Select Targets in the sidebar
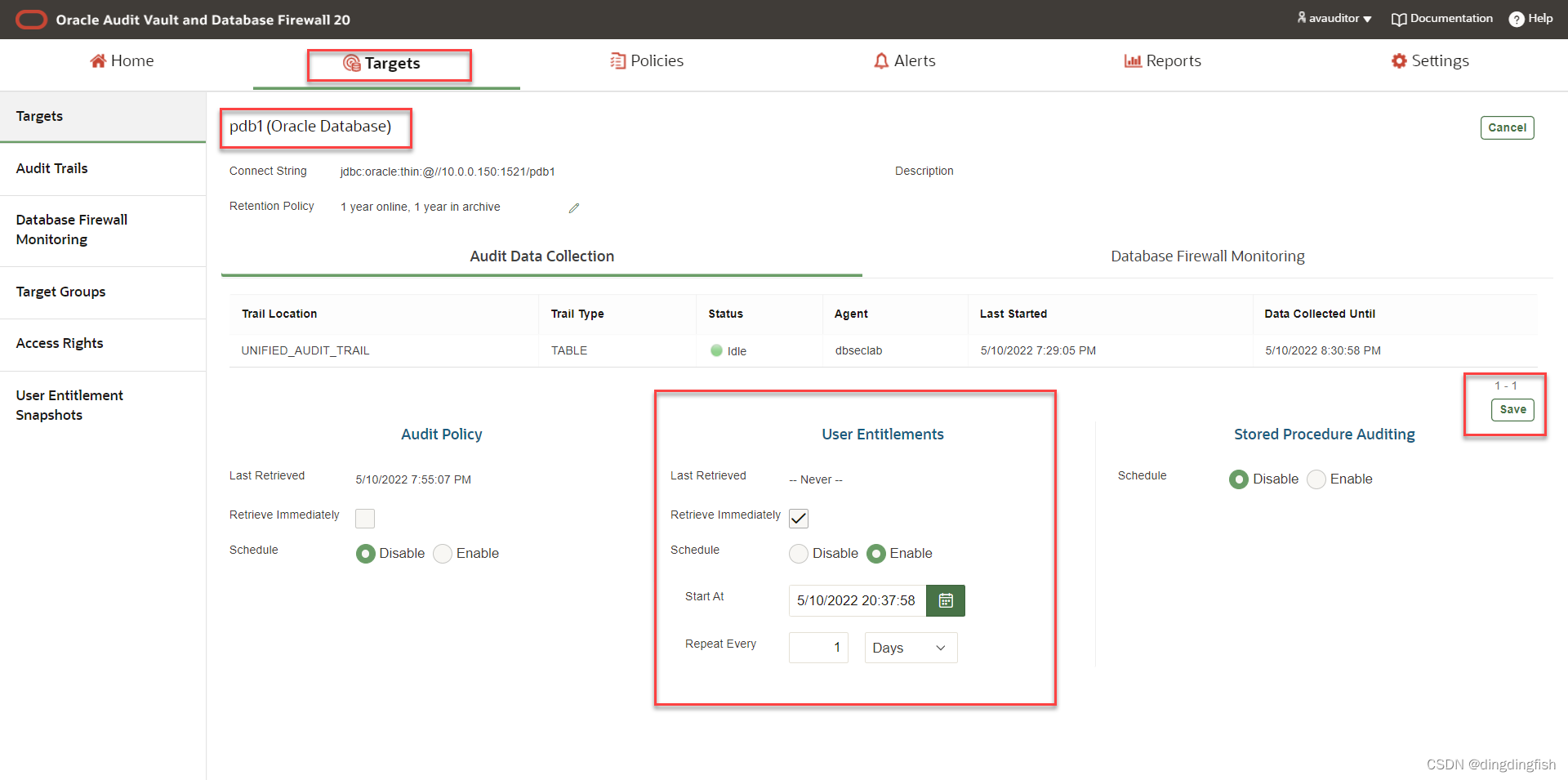 [103, 117]
